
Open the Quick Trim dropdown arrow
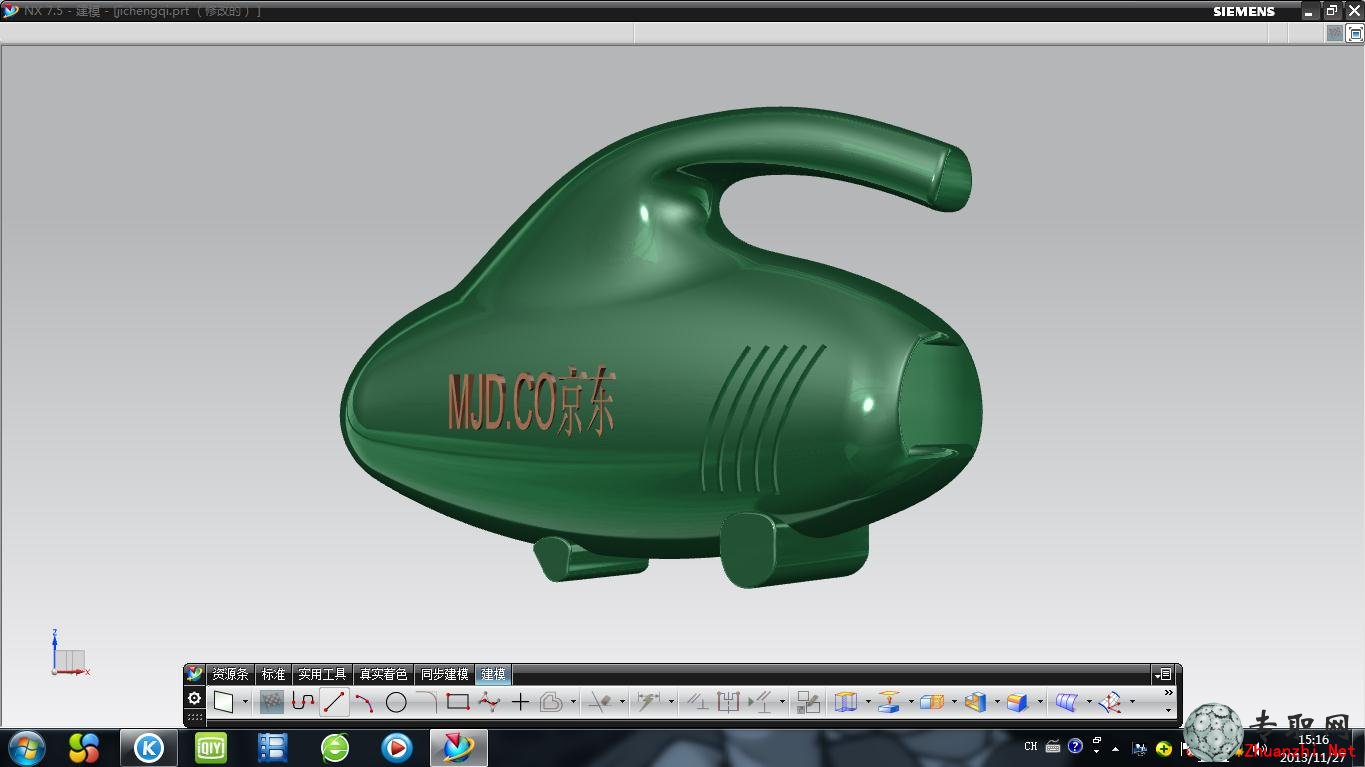[622, 702]
